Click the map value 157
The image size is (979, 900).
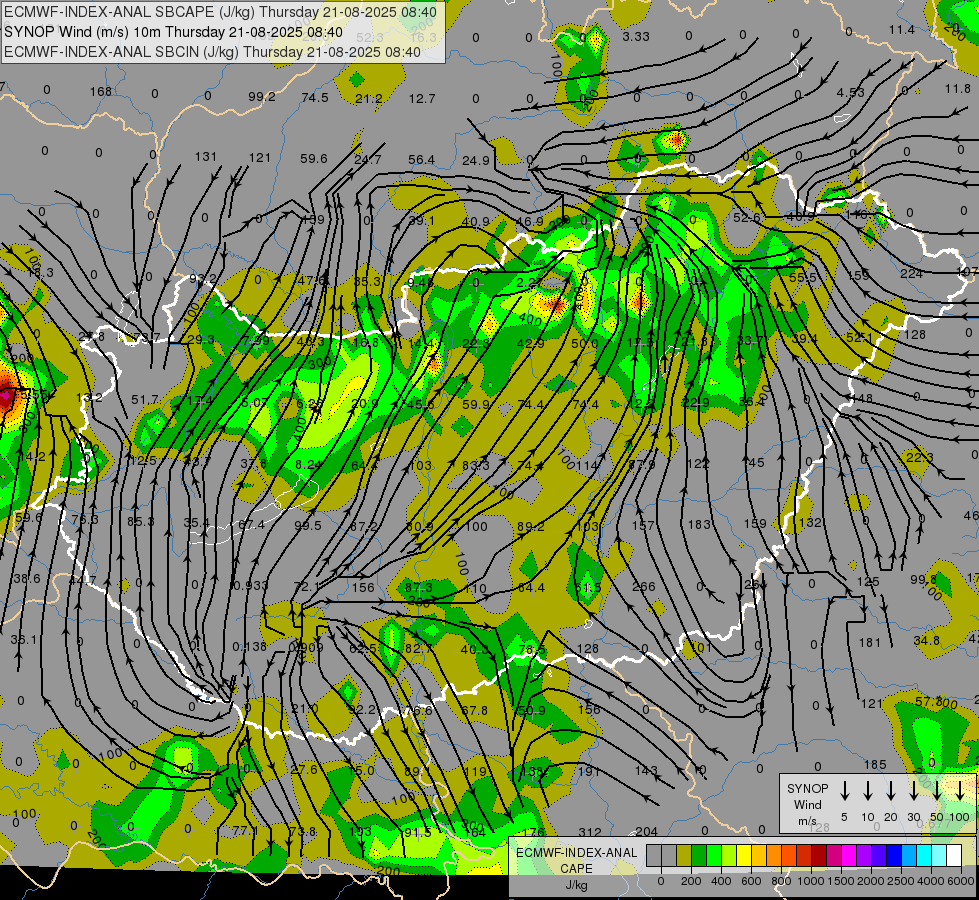tap(643, 526)
